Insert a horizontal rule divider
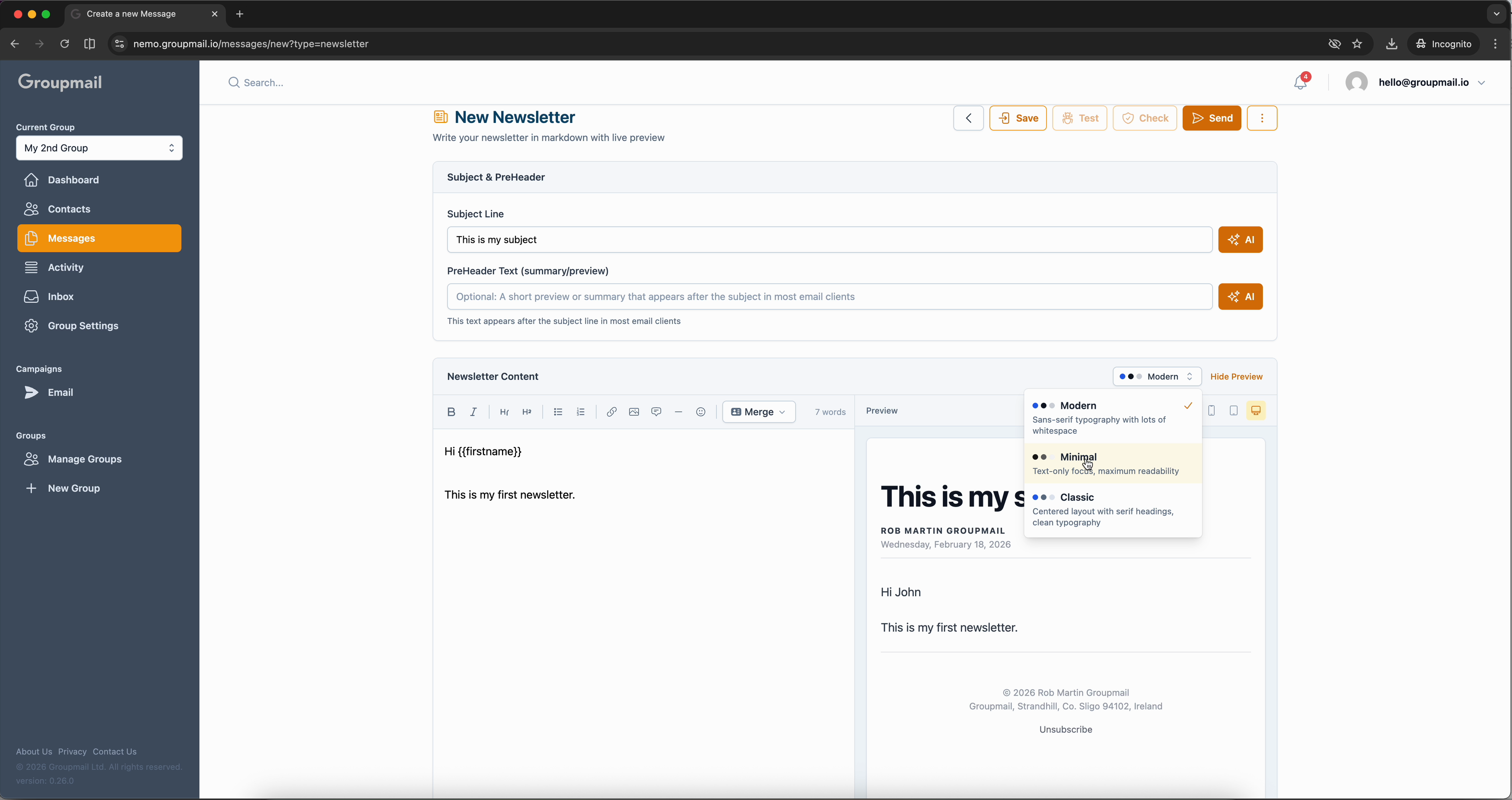Screen dimensions: 1512x800 (x=678, y=412)
